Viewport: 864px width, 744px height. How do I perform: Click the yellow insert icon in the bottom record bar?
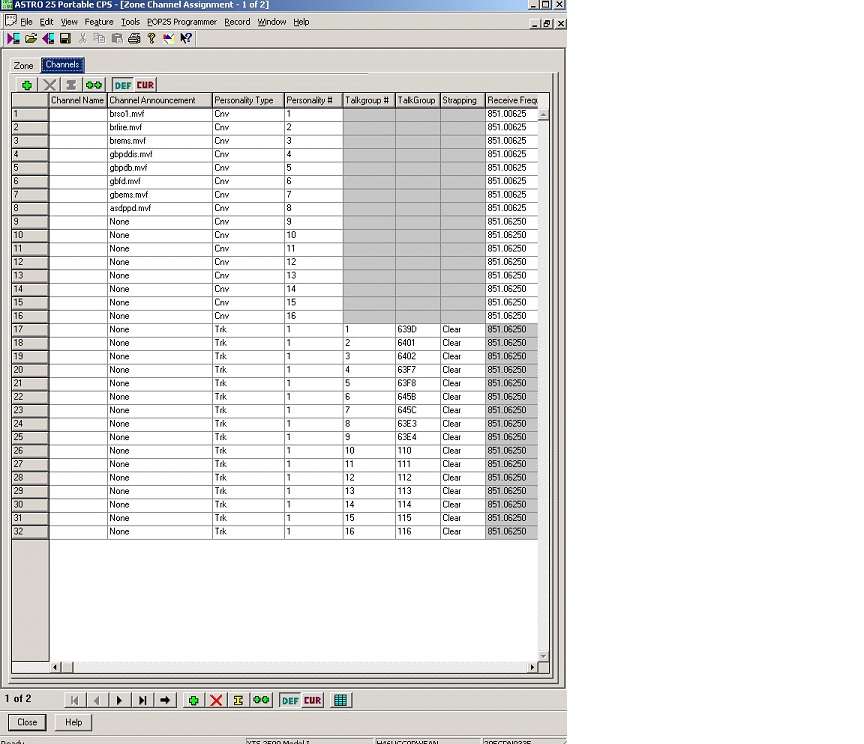pyautogui.click(x=238, y=700)
